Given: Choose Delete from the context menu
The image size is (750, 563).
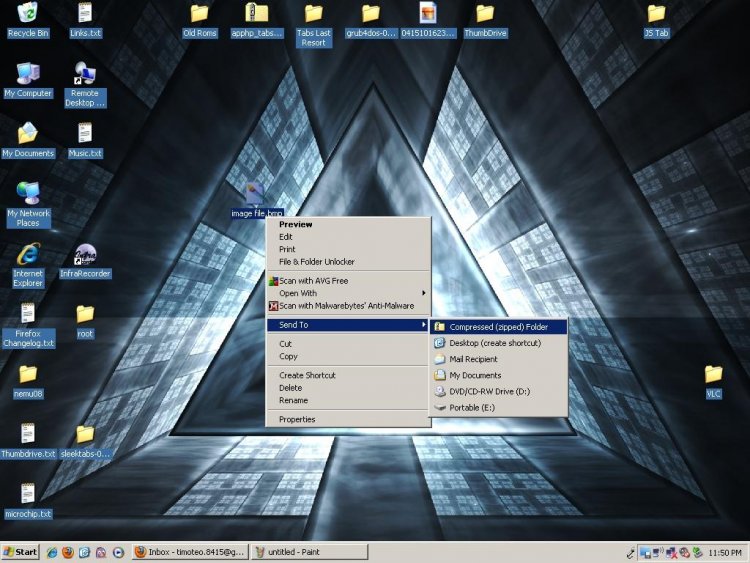Looking at the screenshot, I should (x=348, y=388).
